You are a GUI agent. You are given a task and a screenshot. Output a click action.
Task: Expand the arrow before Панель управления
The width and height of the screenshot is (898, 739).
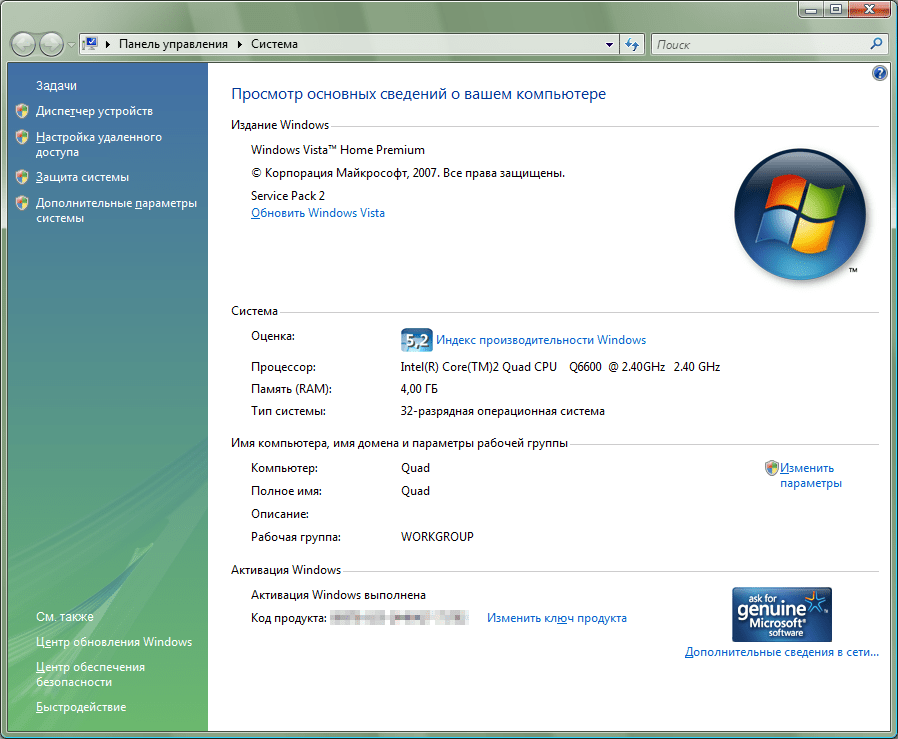(x=108, y=44)
